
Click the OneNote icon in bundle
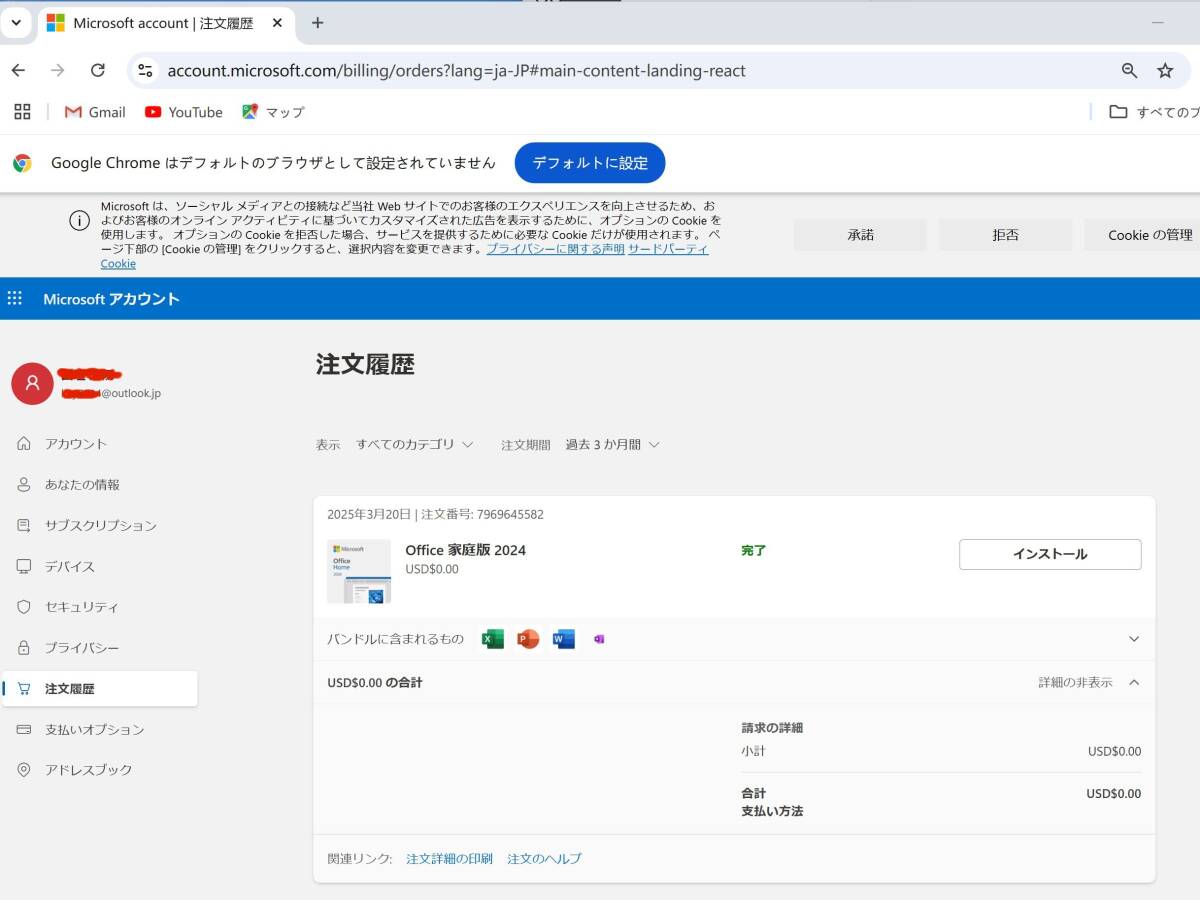pyautogui.click(x=599, y=639)
